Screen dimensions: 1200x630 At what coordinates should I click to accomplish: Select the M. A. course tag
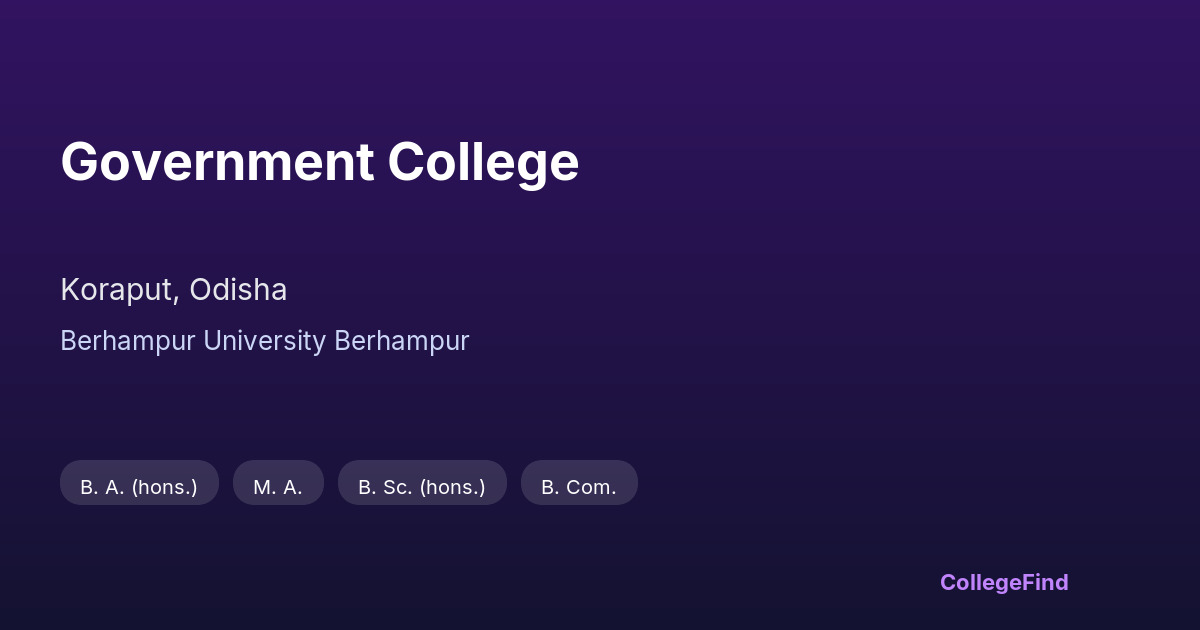tap(278, 487)
